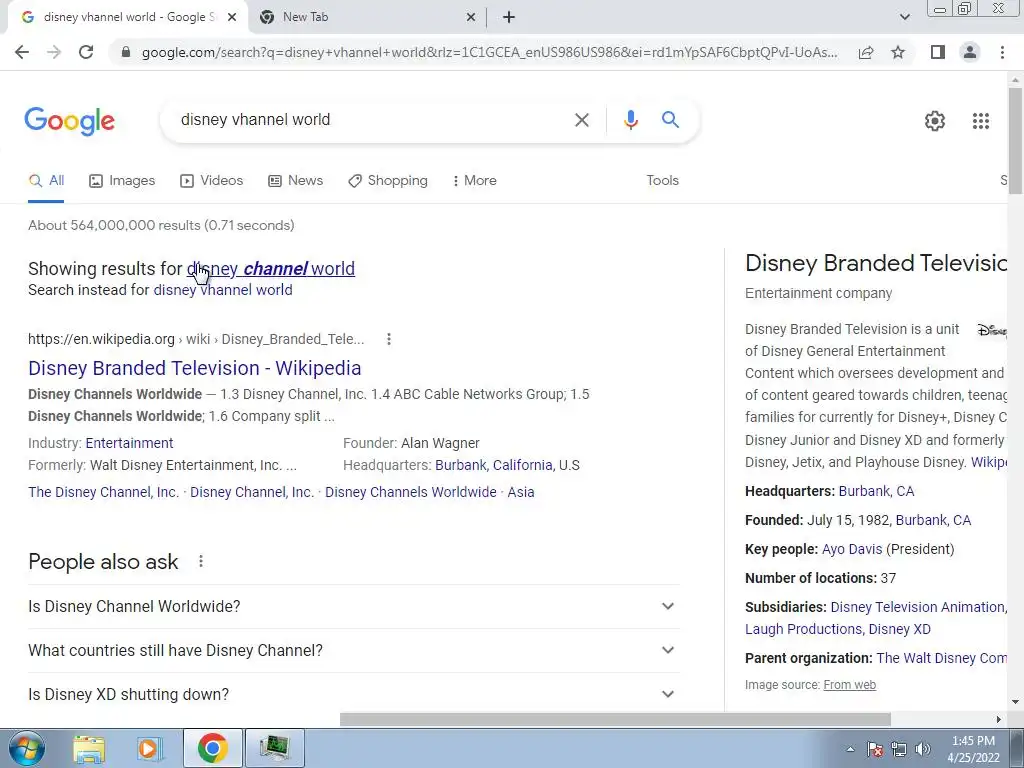
Task: Open corrected search disney channel world
Action: (271, 268)
